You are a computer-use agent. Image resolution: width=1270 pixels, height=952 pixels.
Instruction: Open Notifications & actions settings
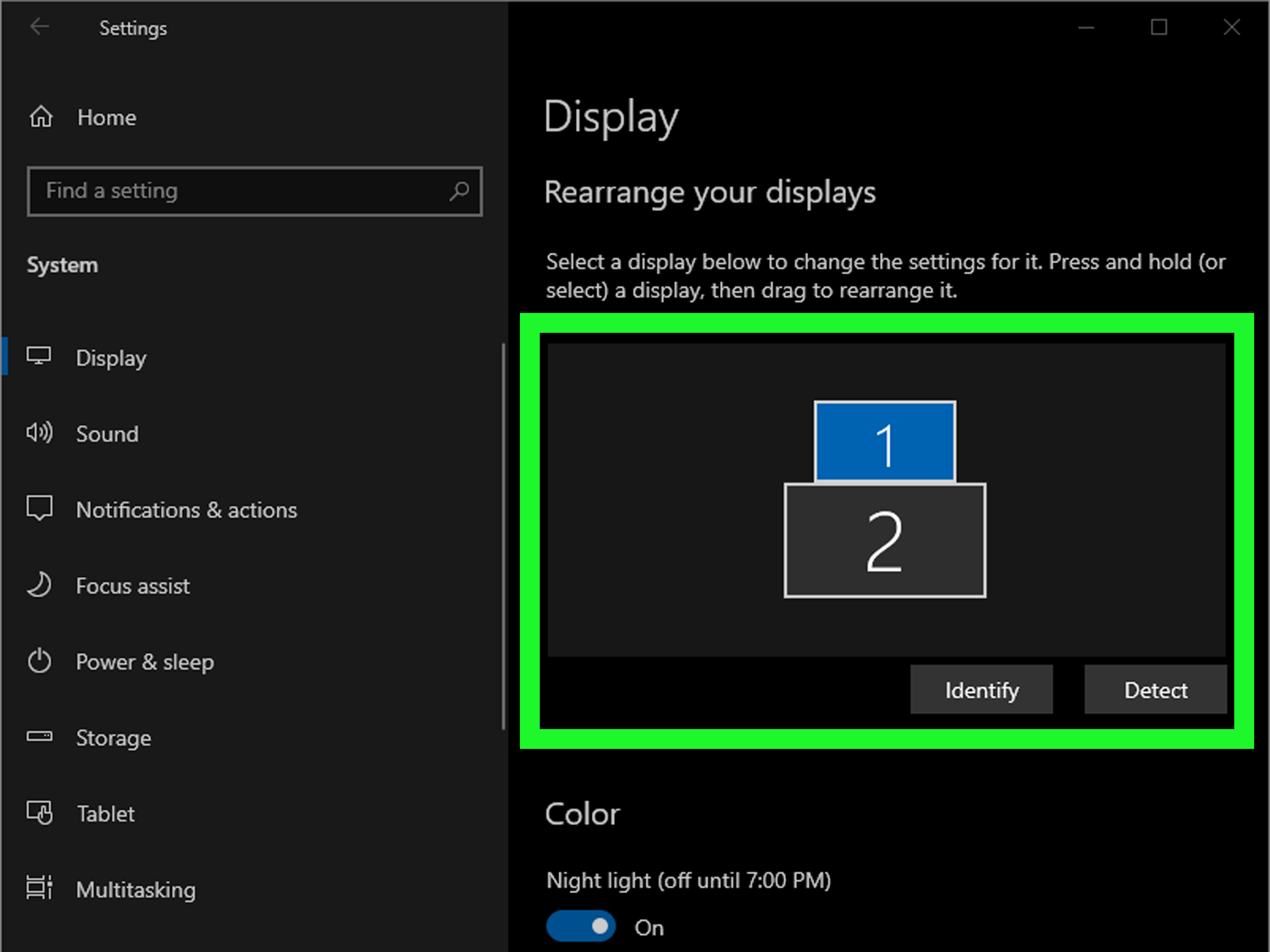(x=187, y=510)
